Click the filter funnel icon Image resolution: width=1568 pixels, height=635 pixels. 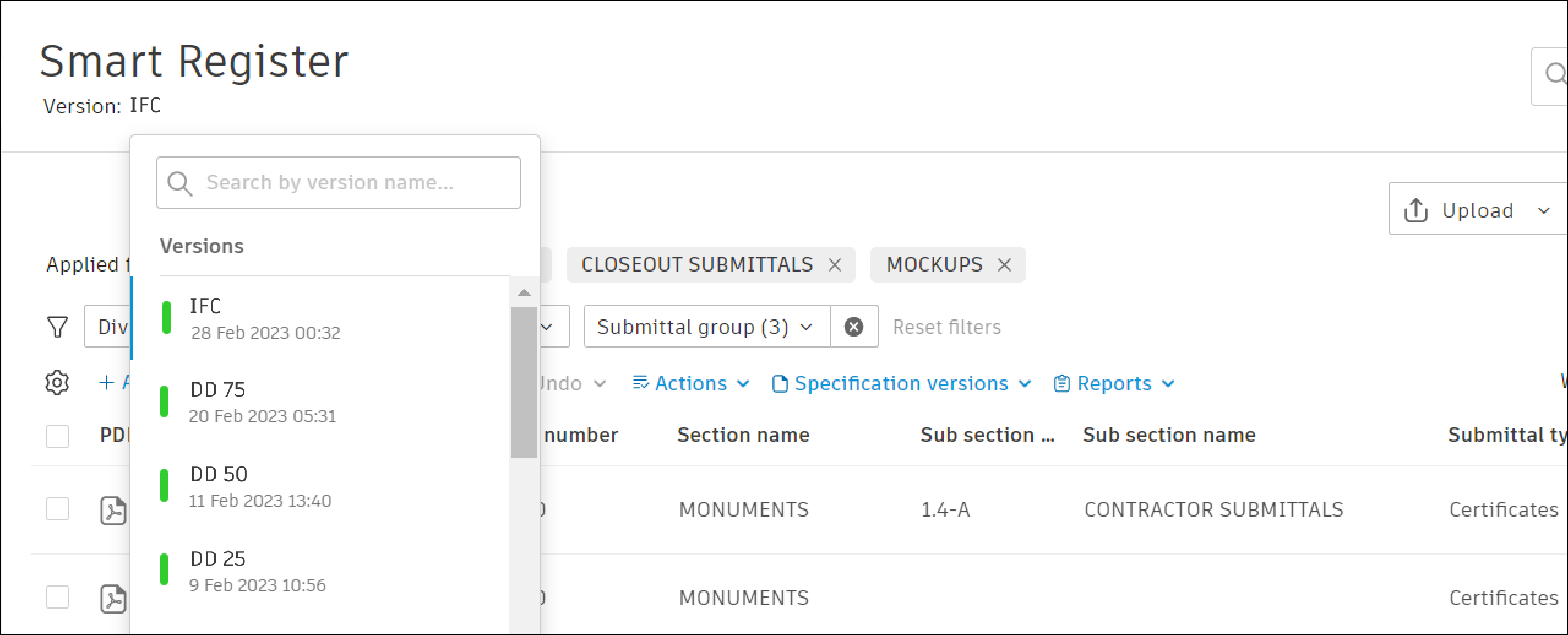tap(58, 327)
